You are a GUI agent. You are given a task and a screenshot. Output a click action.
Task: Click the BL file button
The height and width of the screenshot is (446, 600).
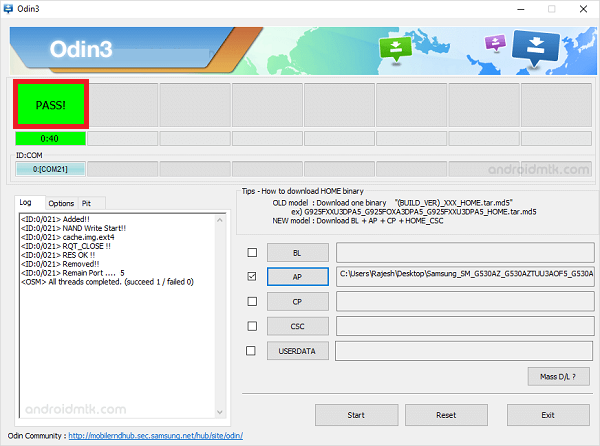point(298,253)
